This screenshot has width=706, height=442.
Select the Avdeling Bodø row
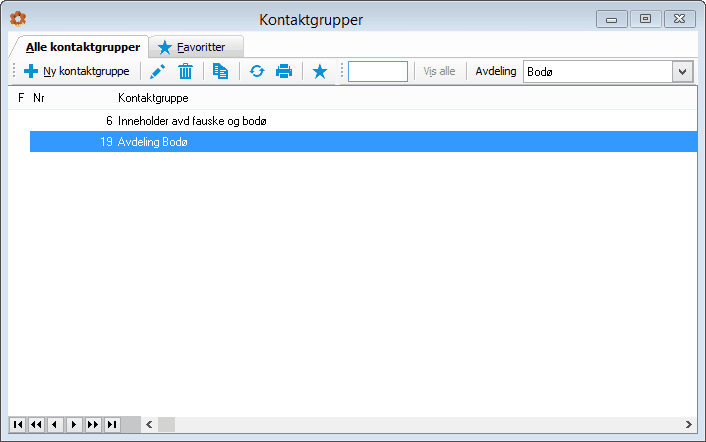coord(363,142)
